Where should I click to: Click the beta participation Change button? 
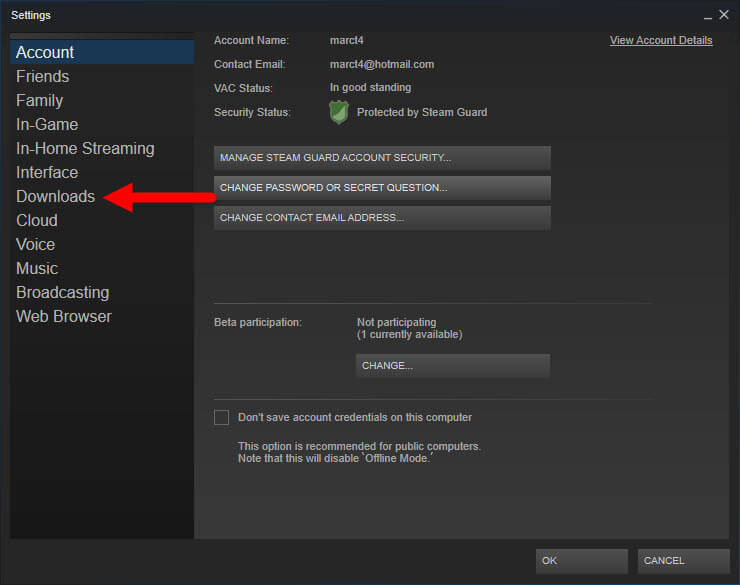coord(453,366)
